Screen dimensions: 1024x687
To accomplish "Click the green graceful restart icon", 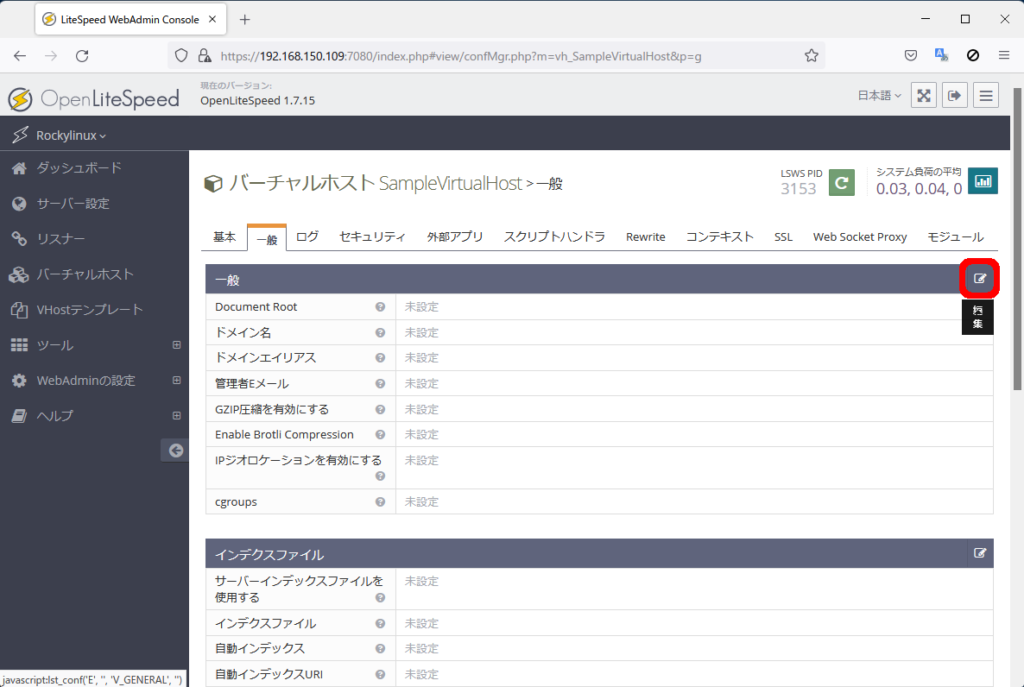I will tap(842, 182).
